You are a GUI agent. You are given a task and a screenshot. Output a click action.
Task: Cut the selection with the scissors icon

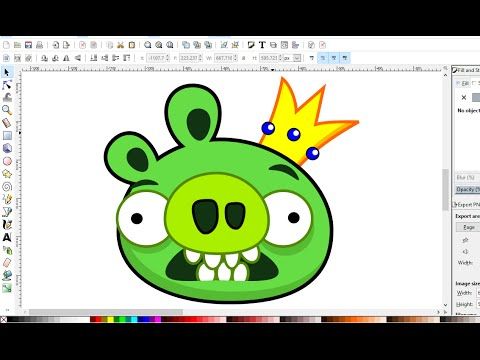120,45
